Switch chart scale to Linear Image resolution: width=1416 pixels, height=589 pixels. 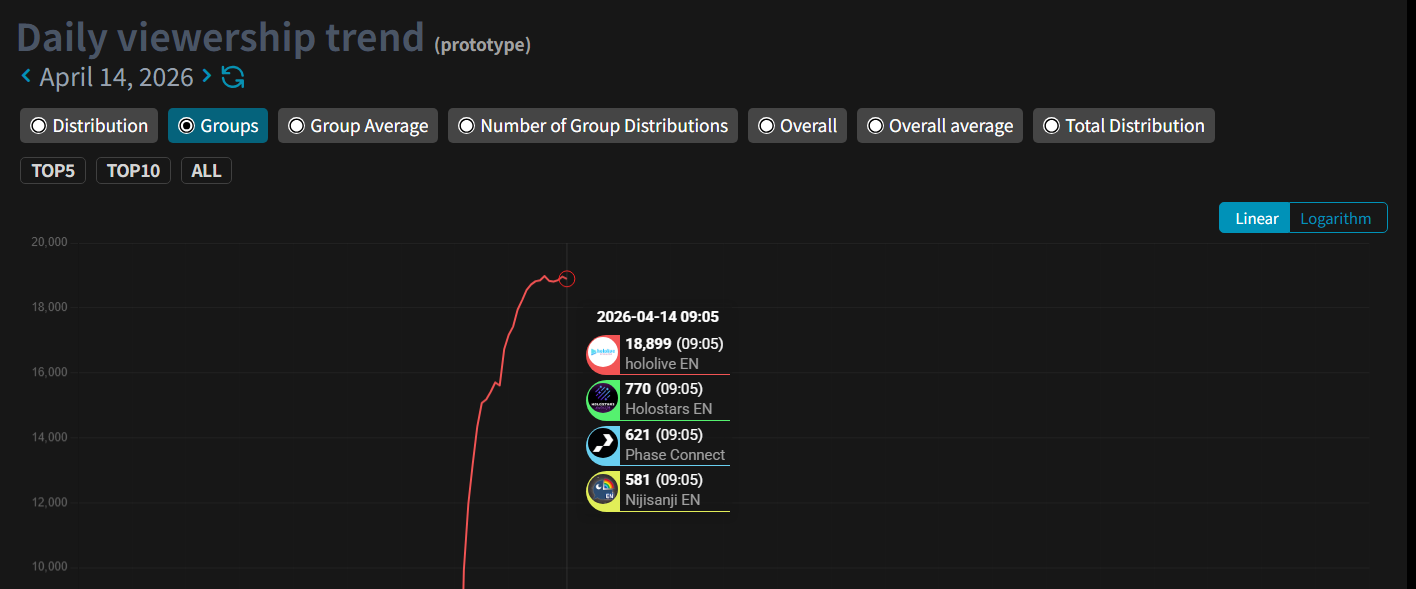(1254, 218)
